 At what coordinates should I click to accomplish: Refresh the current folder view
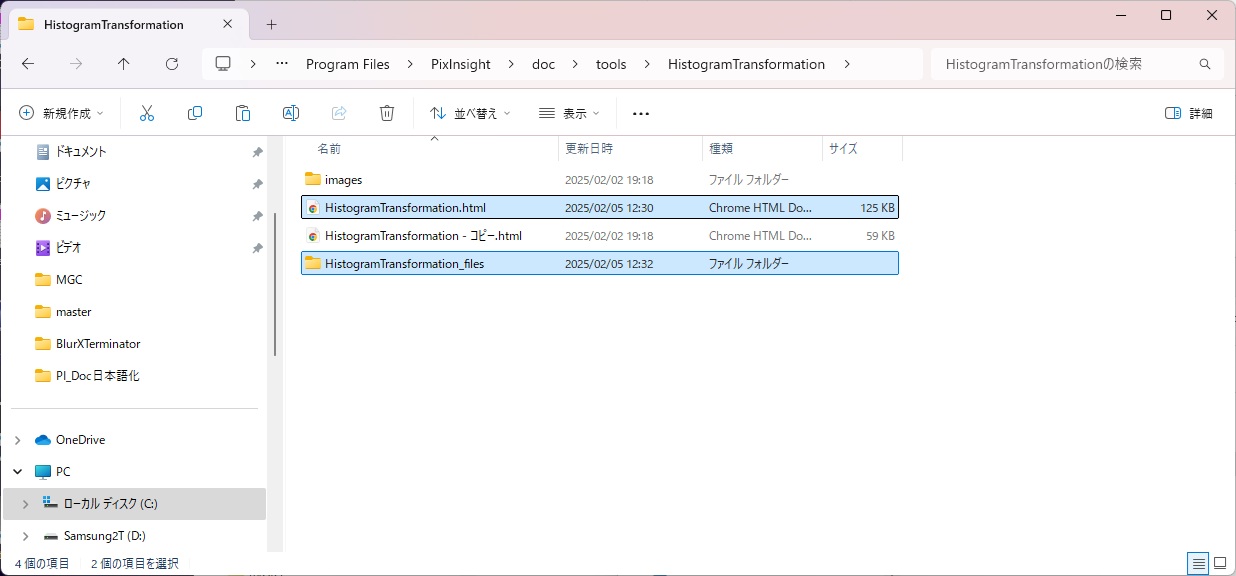pyautogui.click(x=172, y=64)
